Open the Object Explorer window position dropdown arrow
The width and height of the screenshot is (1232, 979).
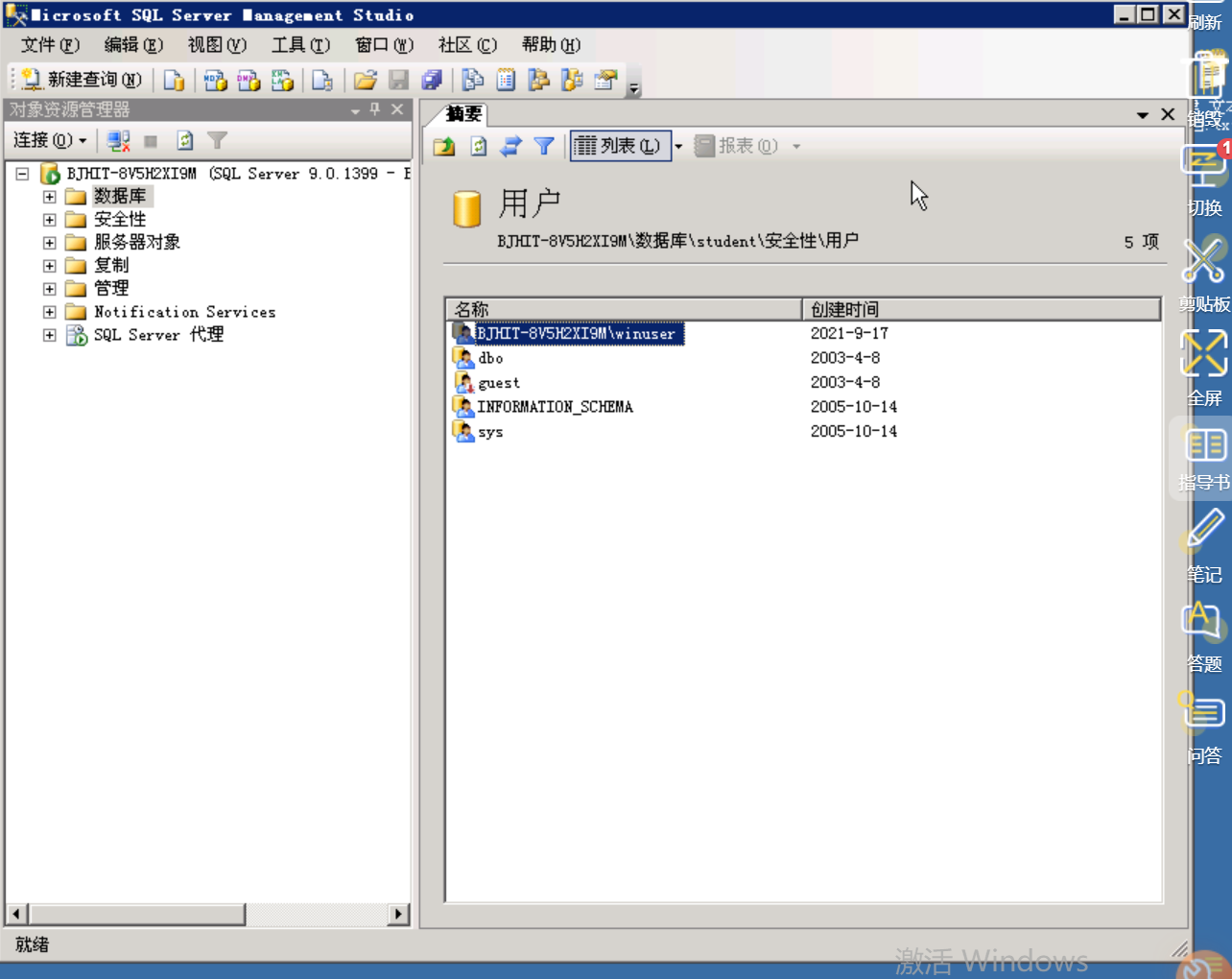[x=355, y=110]
